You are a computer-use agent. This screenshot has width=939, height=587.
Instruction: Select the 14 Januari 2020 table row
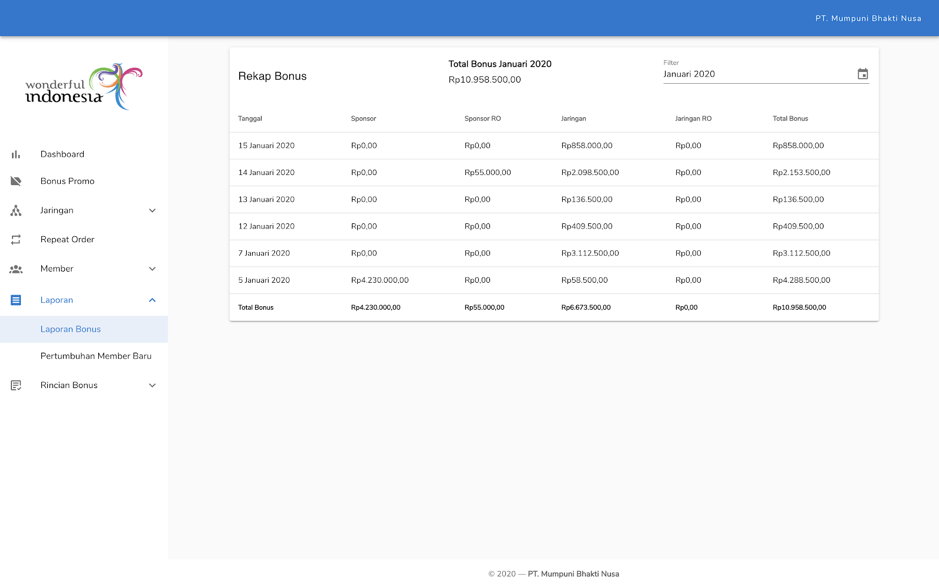coord(553,173)
